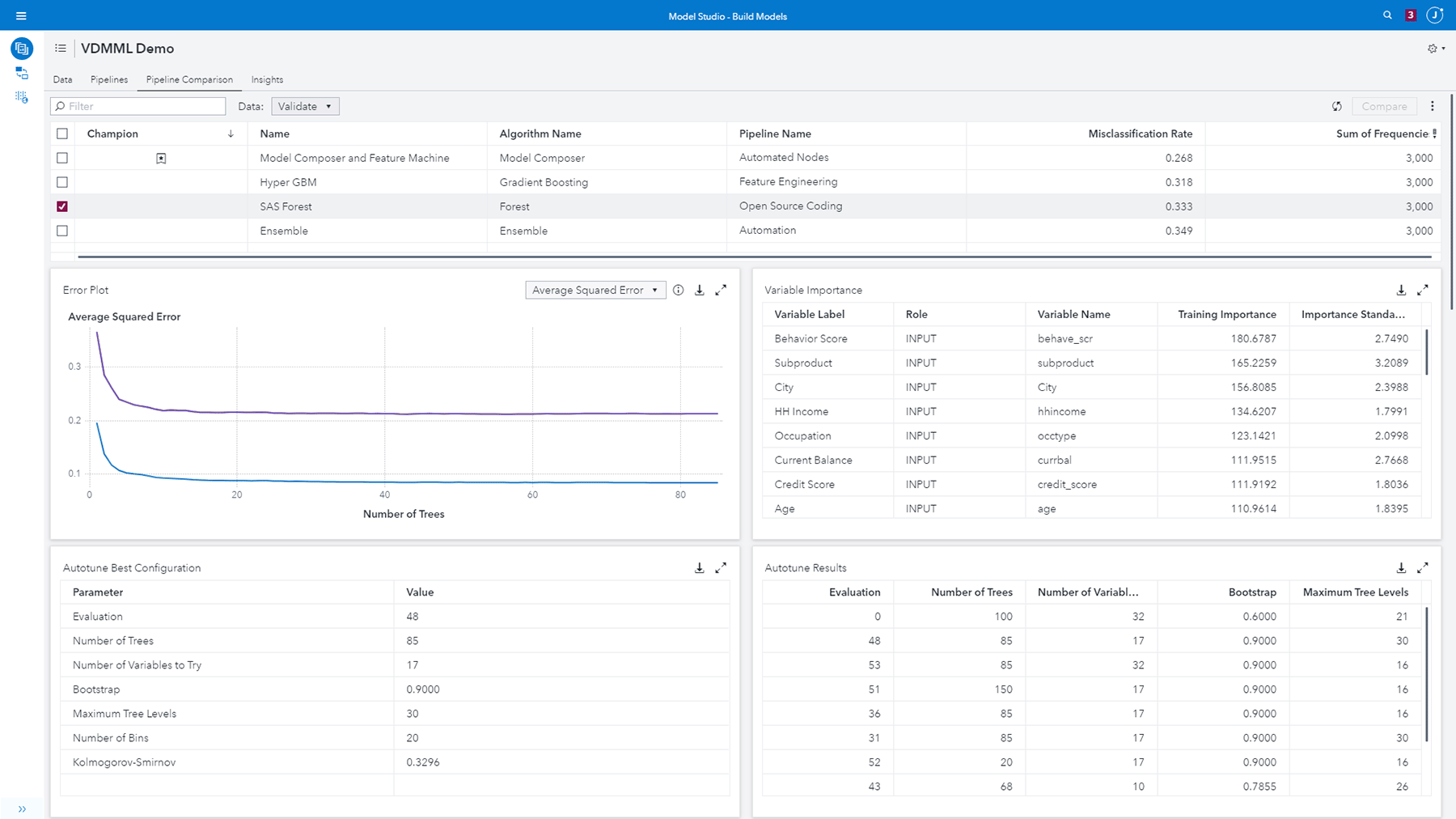Image resolution: width=1456 pixels, height=819 pixels.
Task: Maximize the Variable Importance panel
Action: pos(1423,290)
